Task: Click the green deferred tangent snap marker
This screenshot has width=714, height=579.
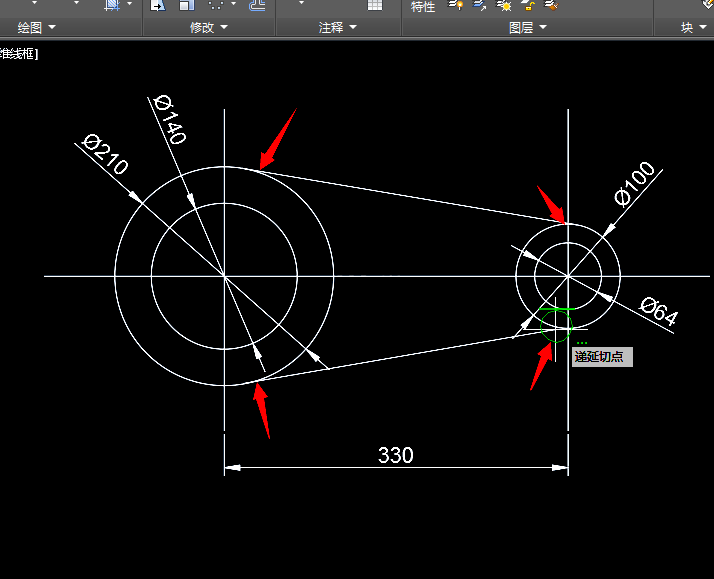Action: pos(556,325)
